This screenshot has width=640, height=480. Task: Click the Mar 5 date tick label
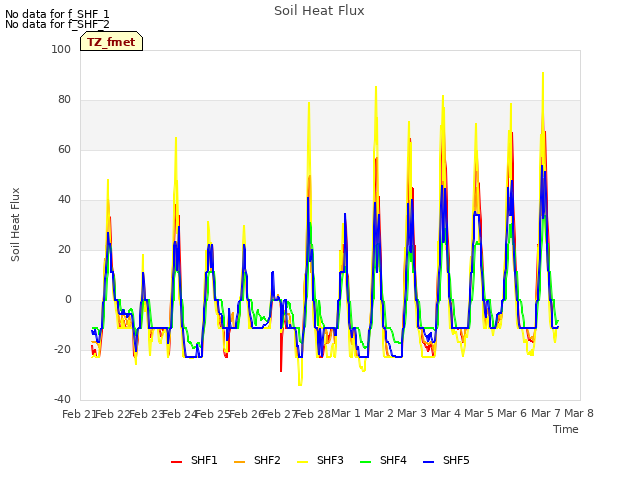(x=479, y=413)
